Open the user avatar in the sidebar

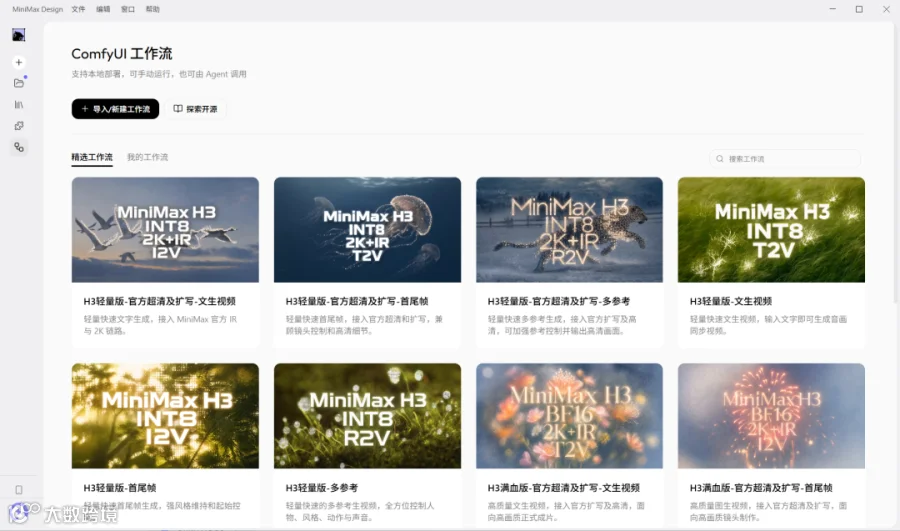(x=18, y=35)
